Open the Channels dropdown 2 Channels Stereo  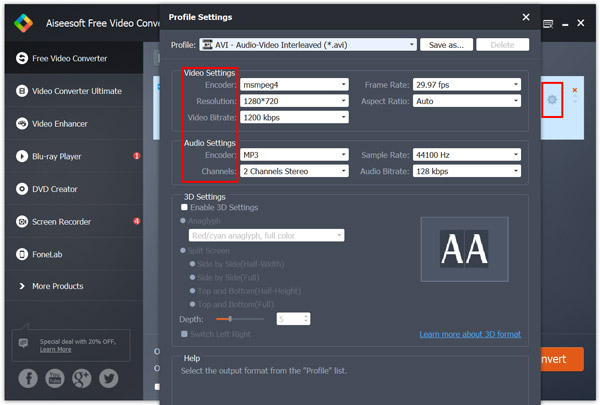[294, 171]
